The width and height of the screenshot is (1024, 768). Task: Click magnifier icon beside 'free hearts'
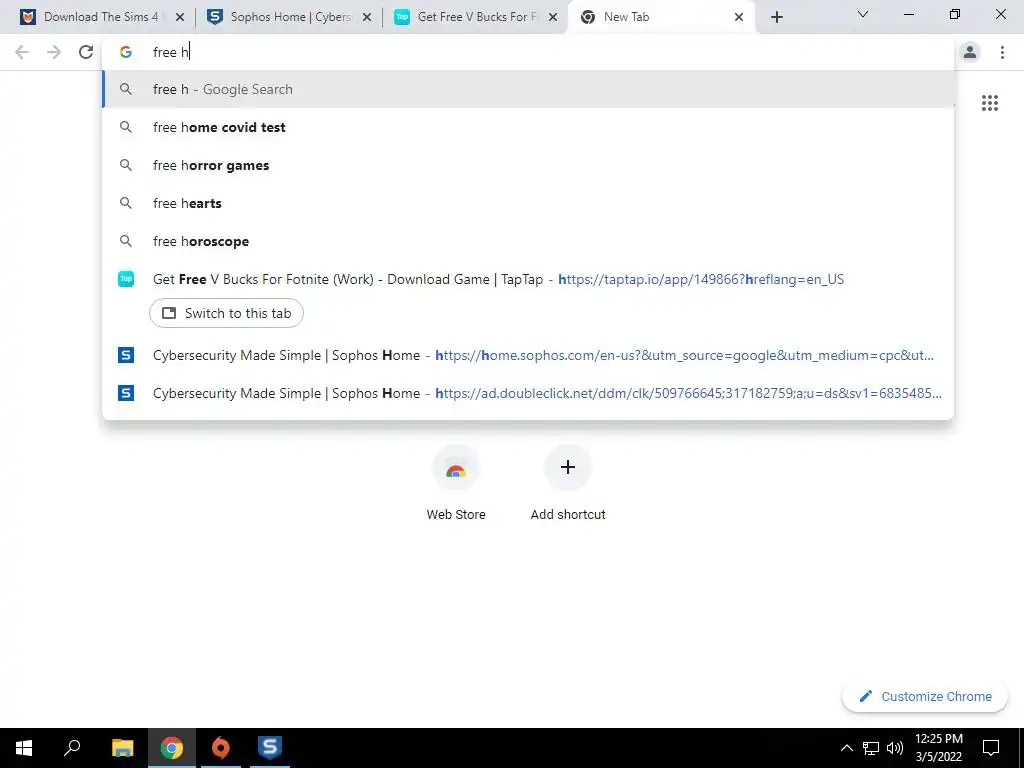(x=126, y=203)
